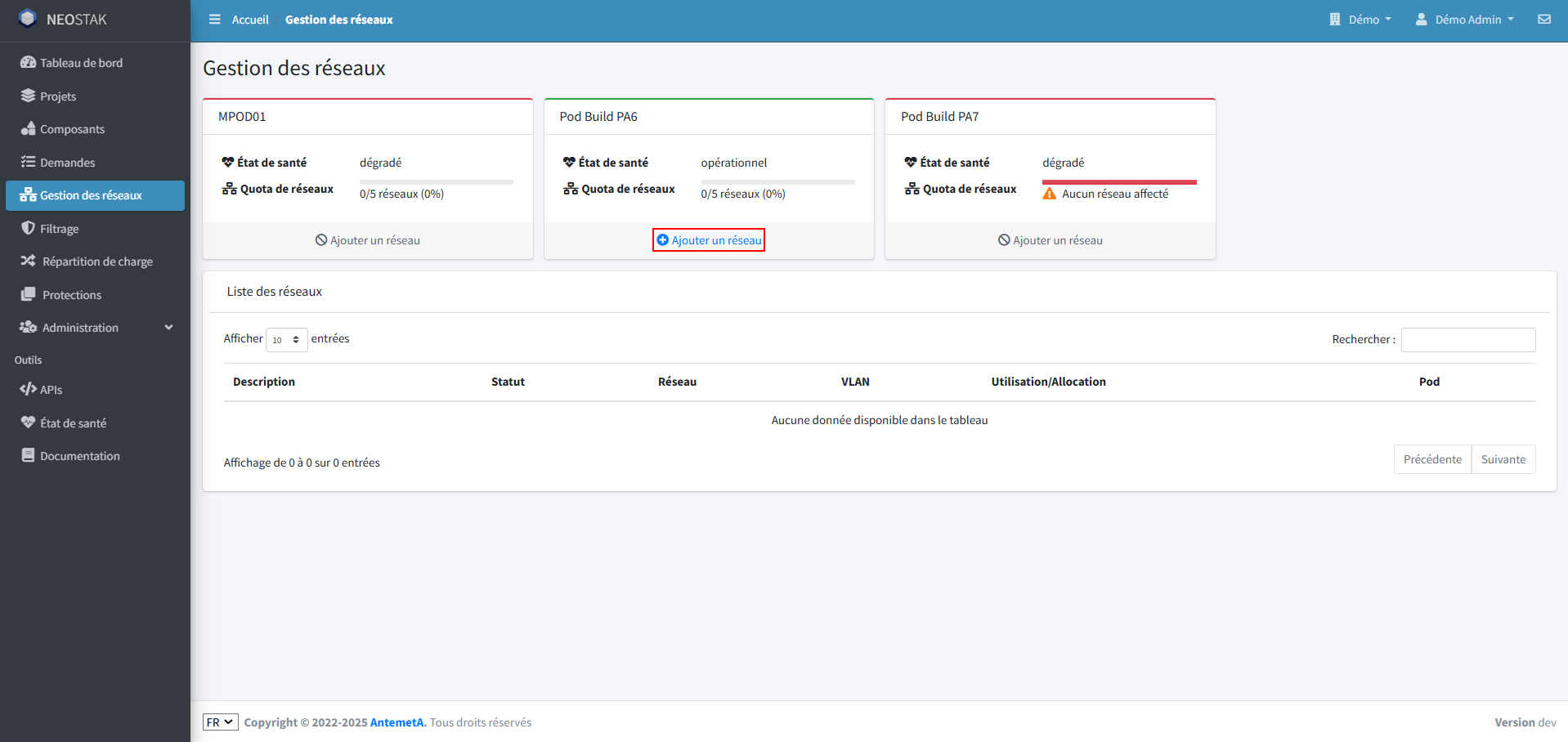Expand the Administration sidebar menu
This screenshot has height=742, width=1568.
pos(95,328)
